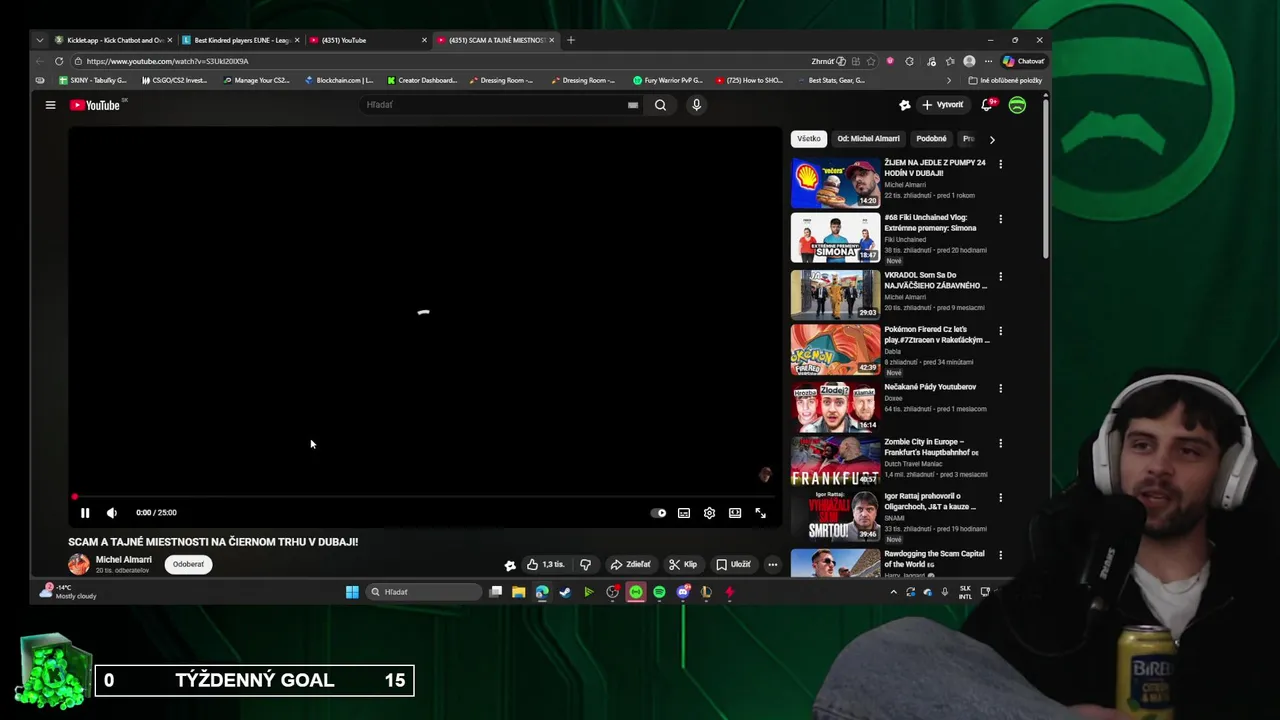Open YouTube notifications bell
The image size is (1280, 720).
click(987, 105)
